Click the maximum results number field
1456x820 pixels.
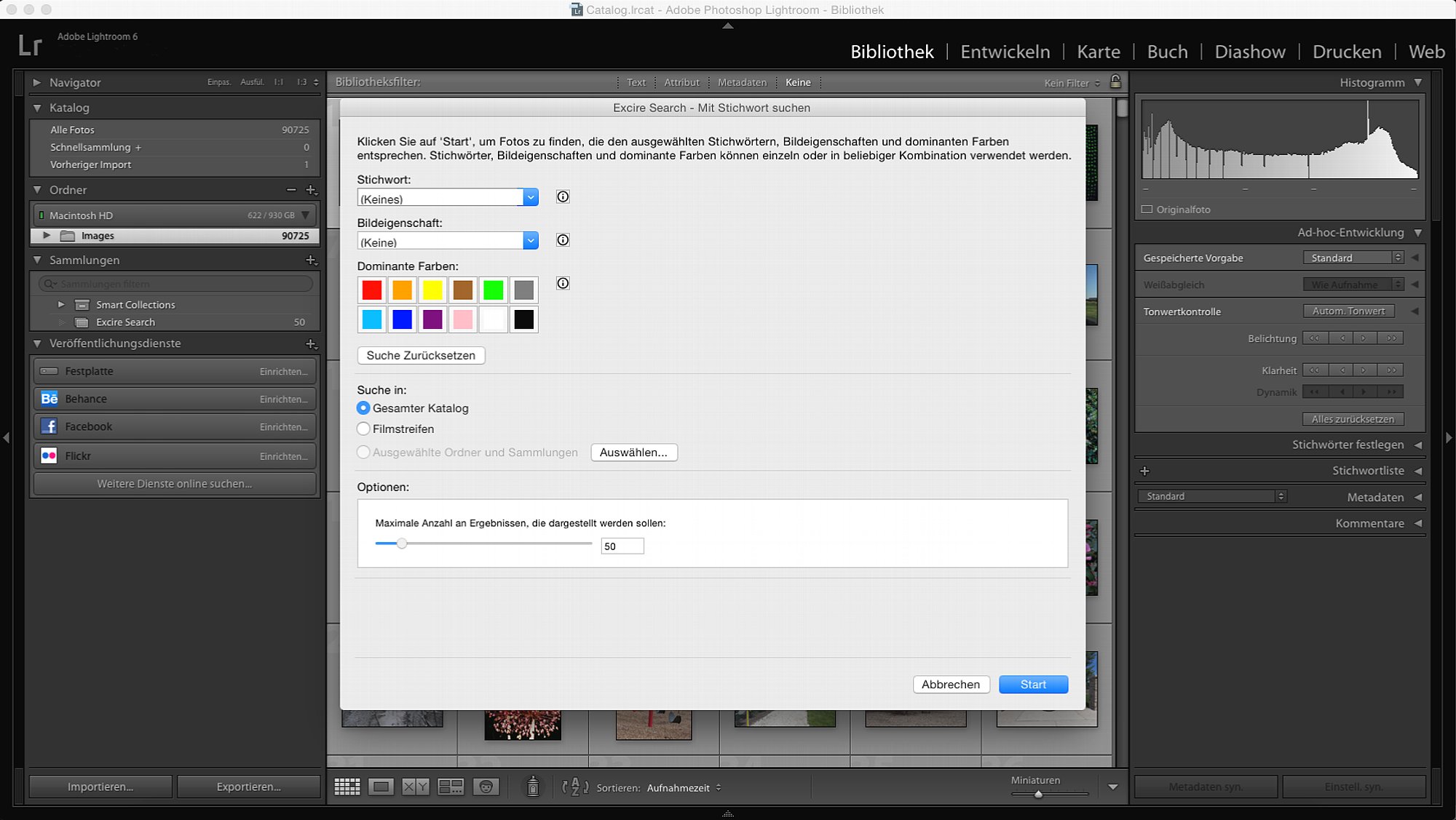click(x=622, y=546)
